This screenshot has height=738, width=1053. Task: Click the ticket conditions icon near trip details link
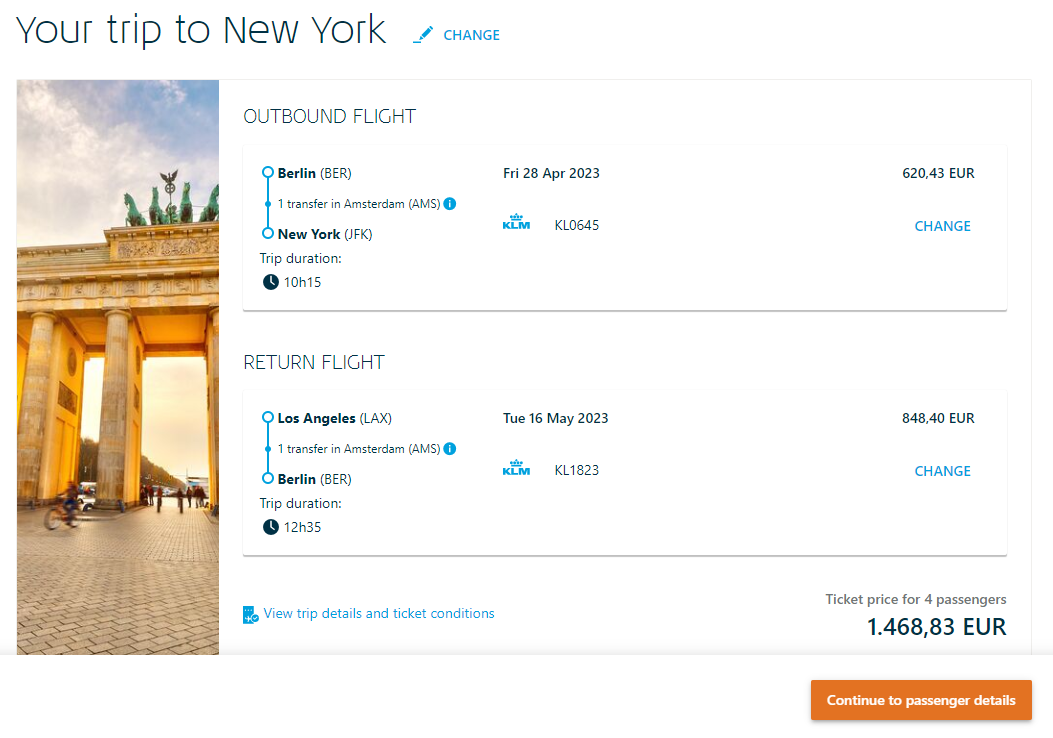[x=250, y=614]
